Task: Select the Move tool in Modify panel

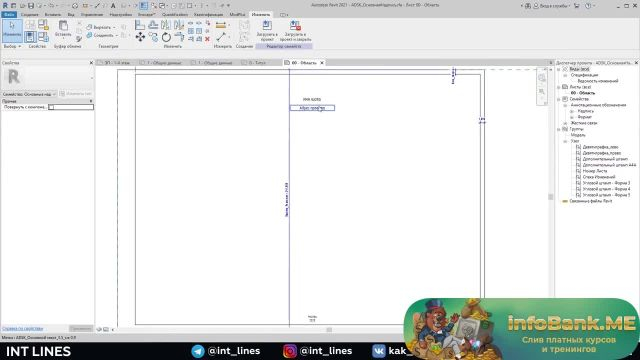Action: (x=140, y=38)
